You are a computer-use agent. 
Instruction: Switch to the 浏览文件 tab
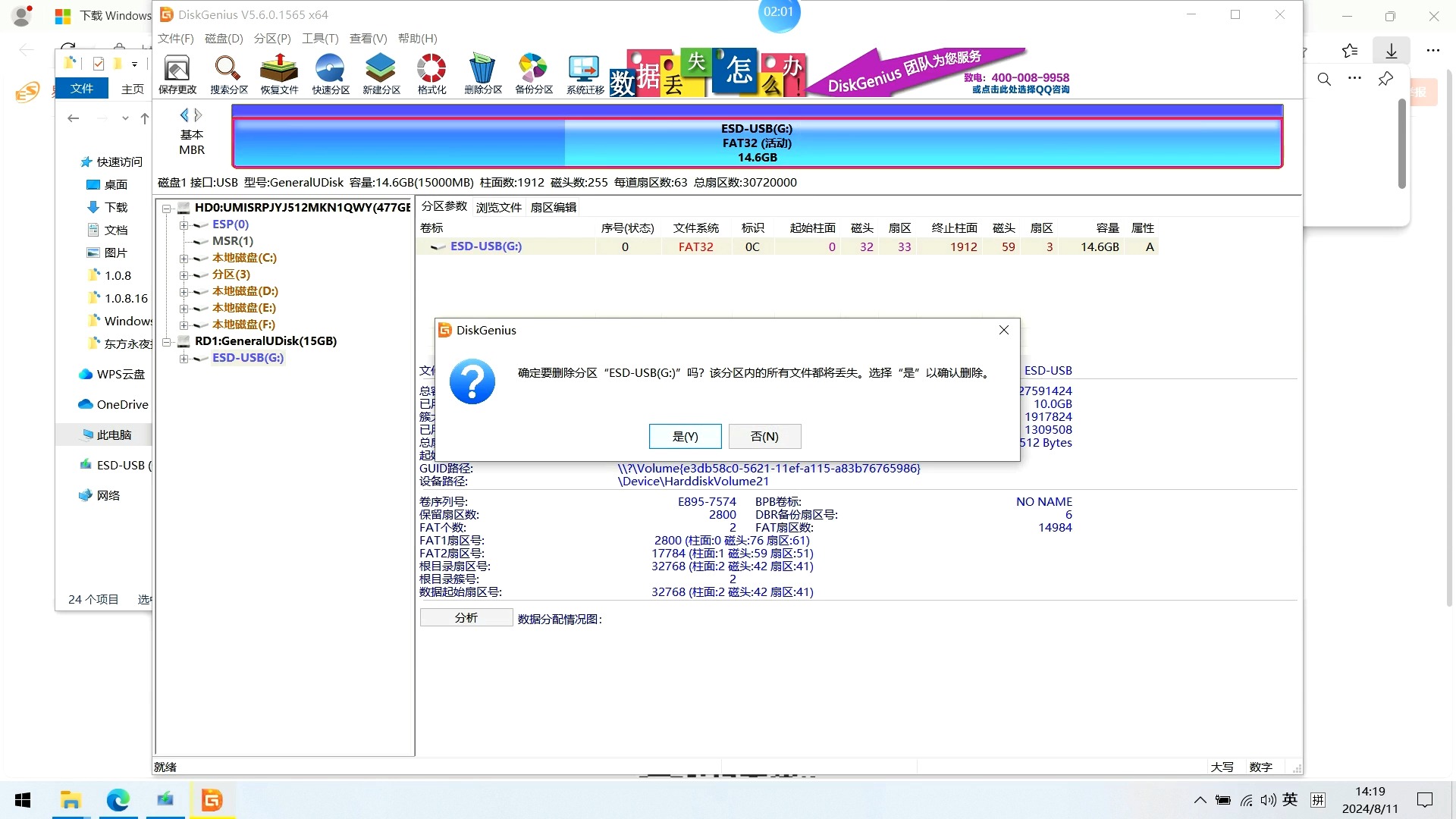tap(498, 207)
